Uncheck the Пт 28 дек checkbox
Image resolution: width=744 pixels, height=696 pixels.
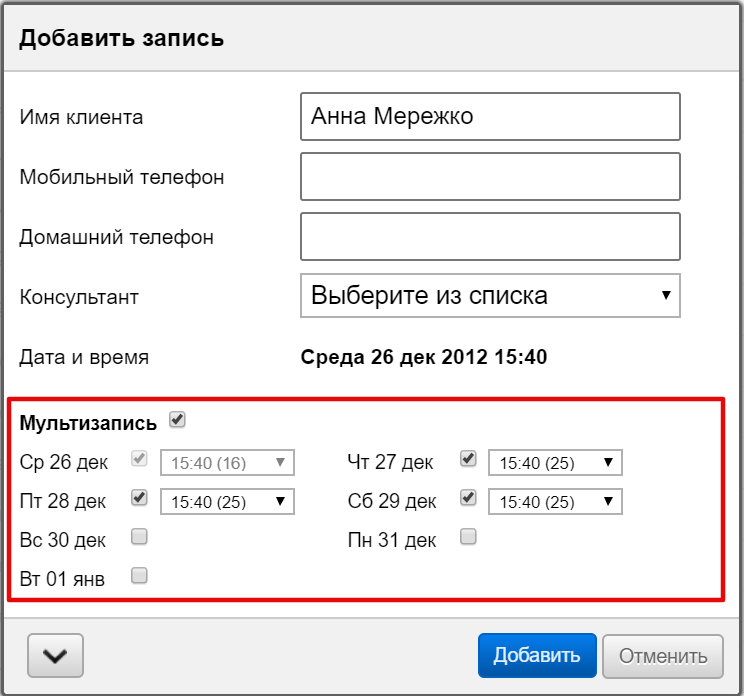140,497
